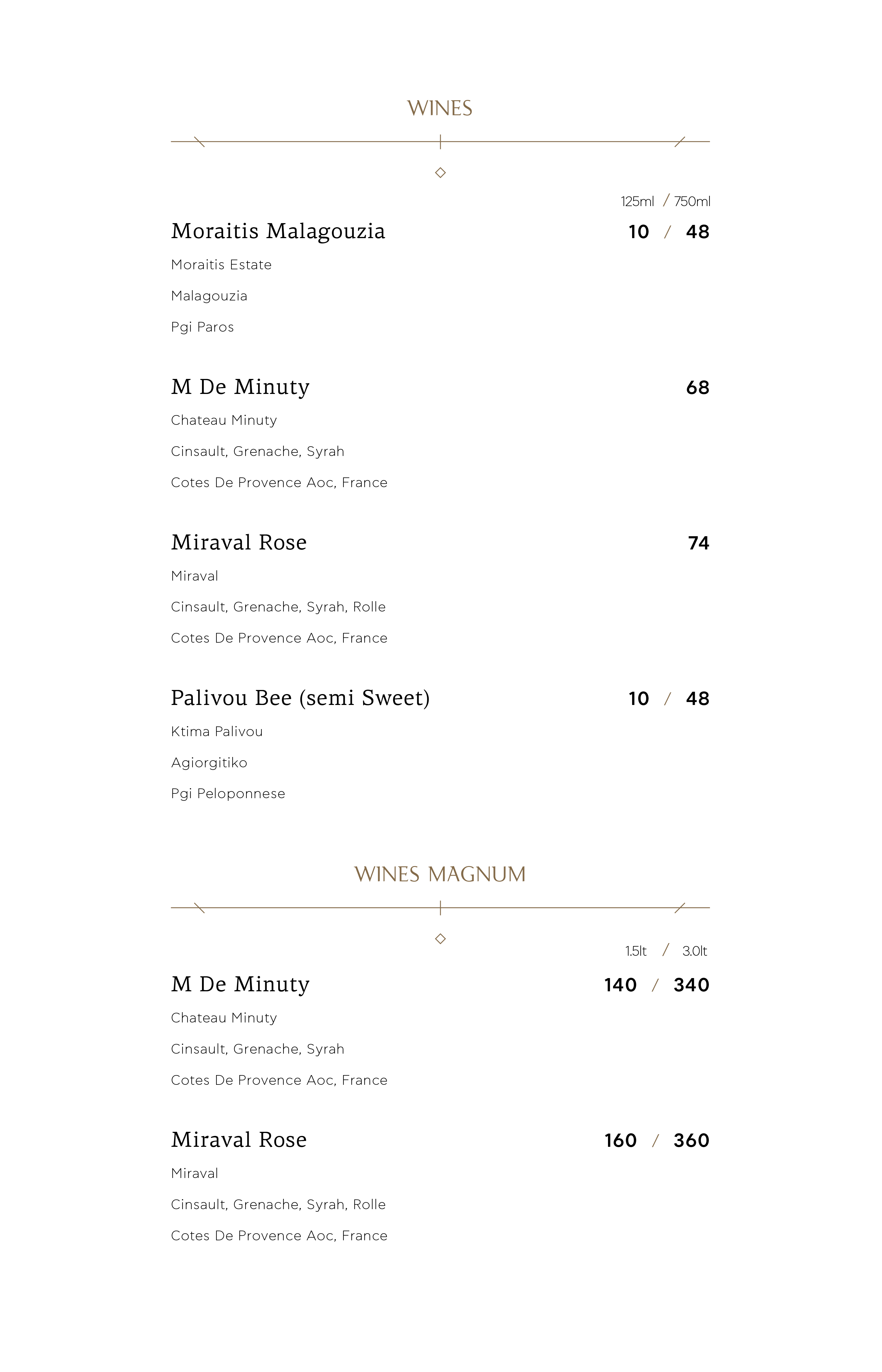This screenshot has width=882, height=1372.
Task: Click the 160 magnum price
Action: [620, 1141]
